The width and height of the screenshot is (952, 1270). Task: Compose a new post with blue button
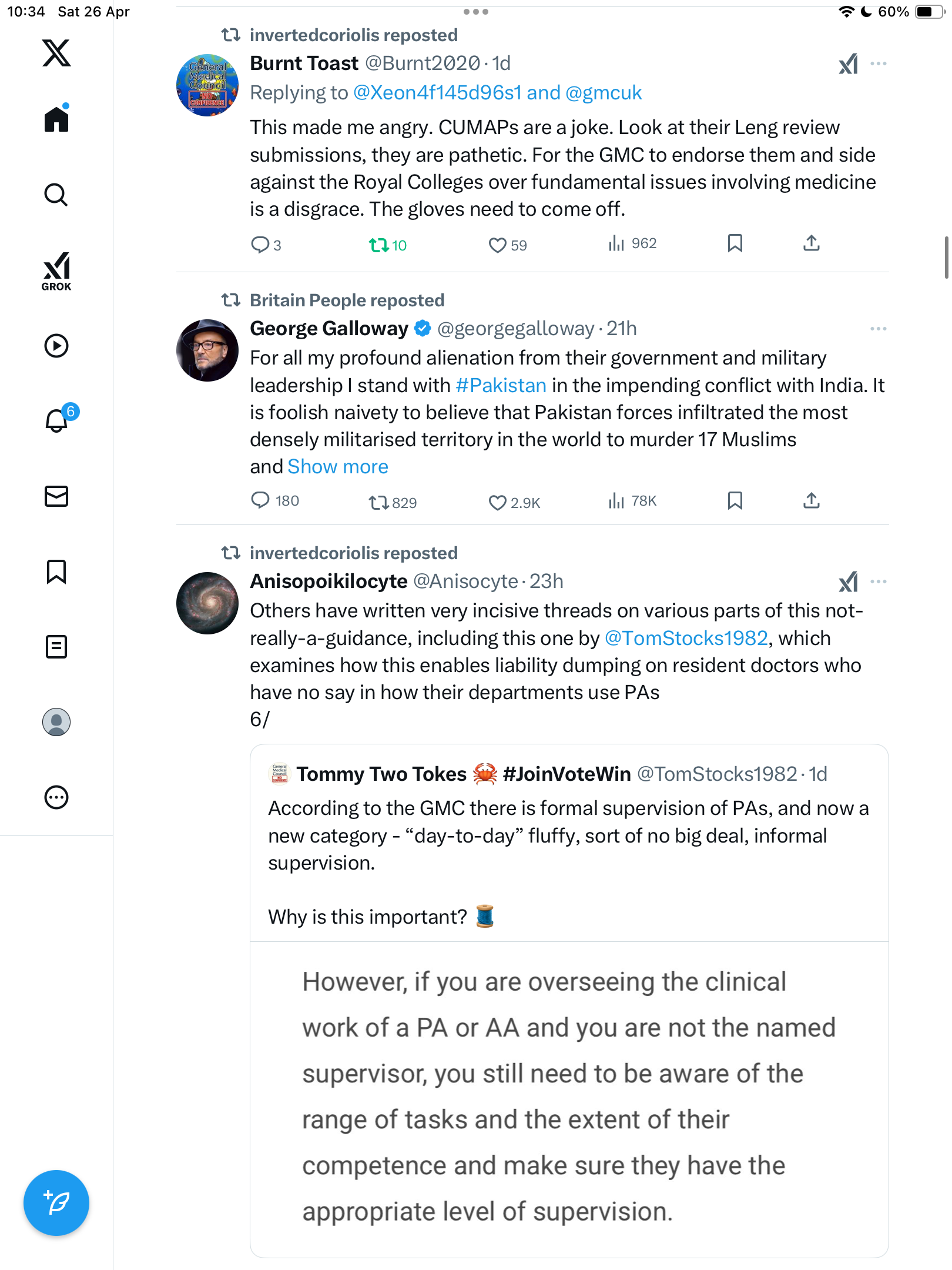point(56,1203)
